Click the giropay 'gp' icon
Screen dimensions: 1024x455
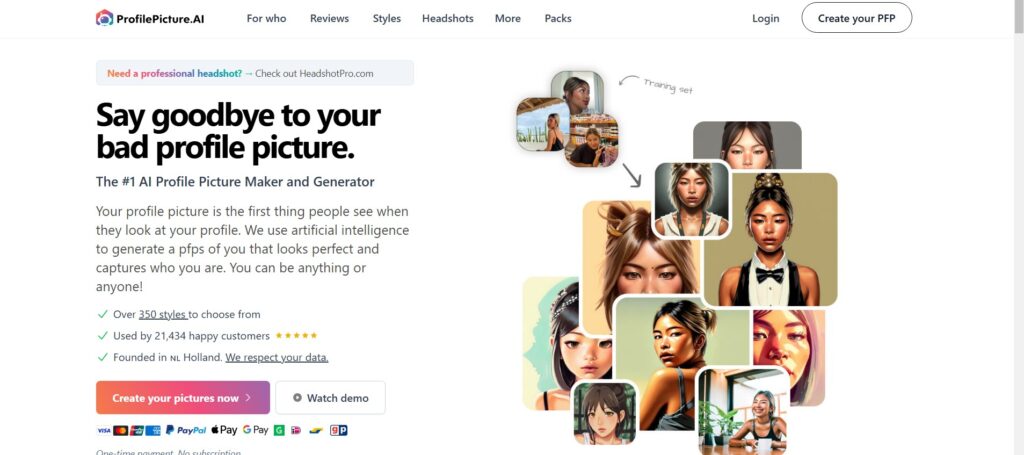(x=338, y=430)
